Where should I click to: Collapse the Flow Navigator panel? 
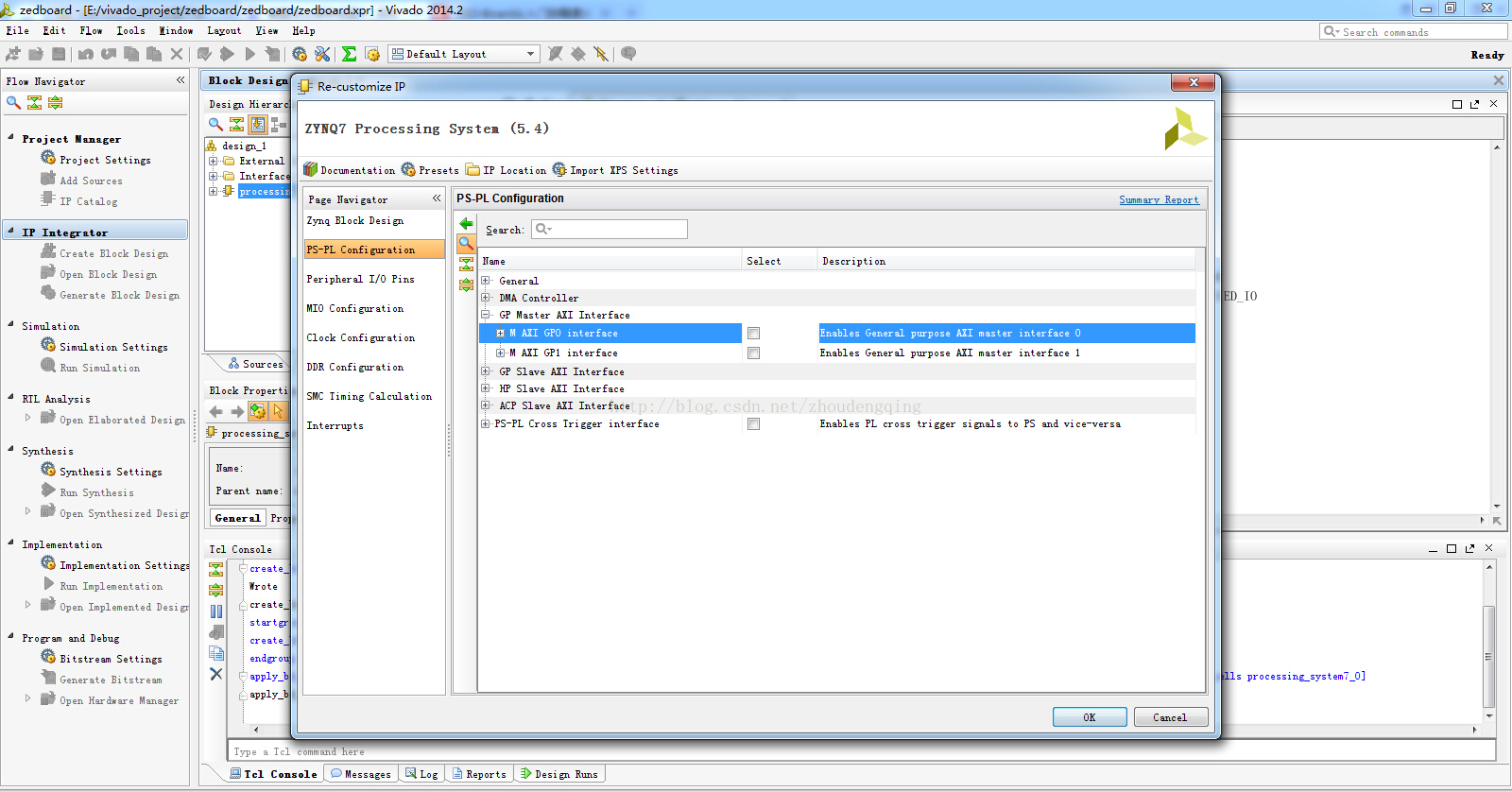click(x=180, y=80)
